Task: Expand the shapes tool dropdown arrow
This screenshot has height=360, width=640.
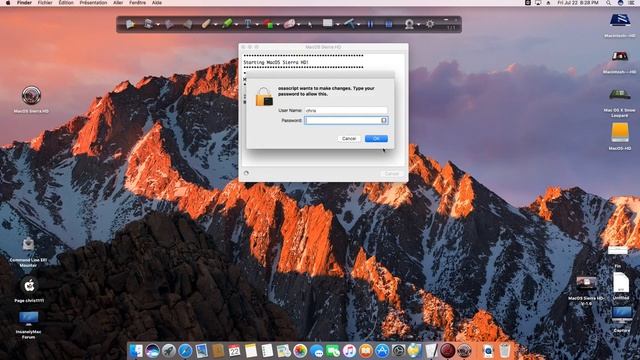Action: pyautogui.click(x=278, y=25)
